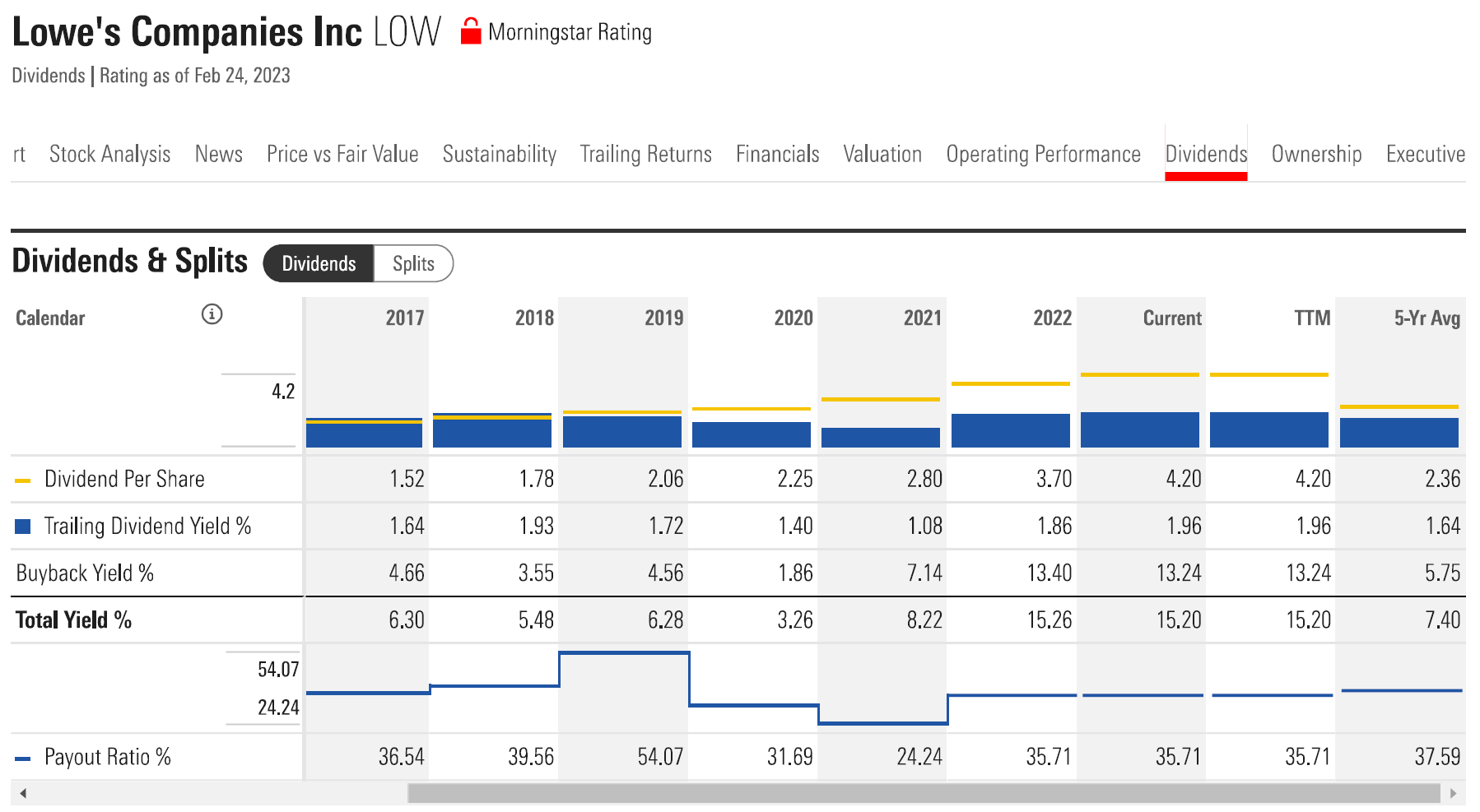Image resolution: width=1480 pixels, height=812 pixels.
Task: Click the 2021 trailing yield value 1.08
Action: coord(924,527)
